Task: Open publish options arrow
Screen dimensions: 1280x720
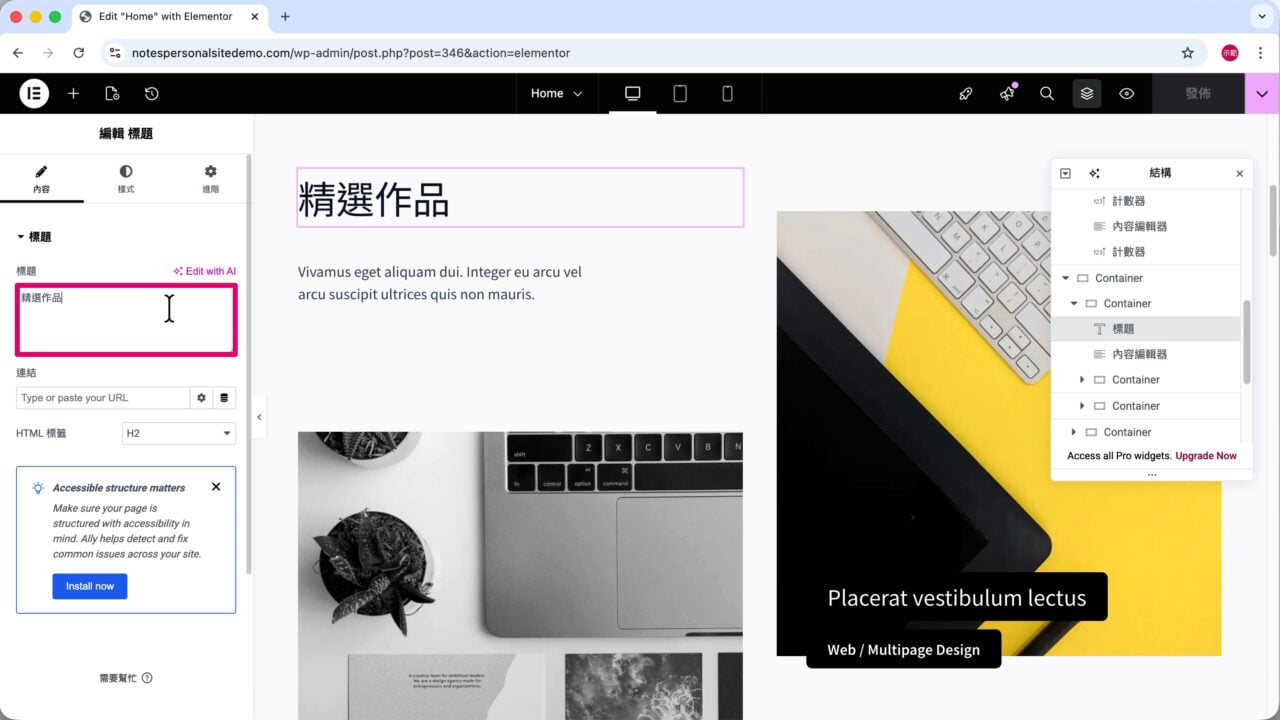Action: point(1262,93)
